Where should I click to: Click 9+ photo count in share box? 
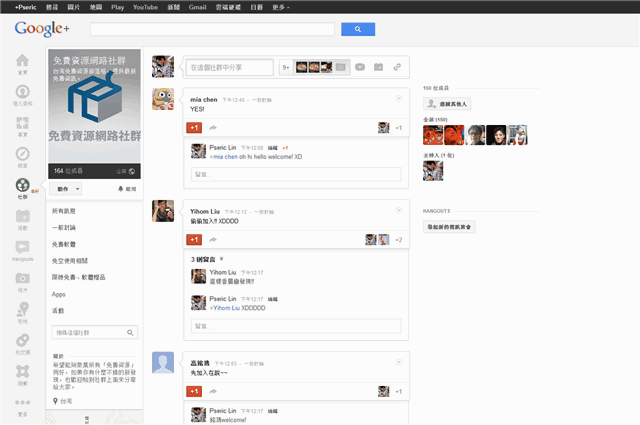(286, 67)
